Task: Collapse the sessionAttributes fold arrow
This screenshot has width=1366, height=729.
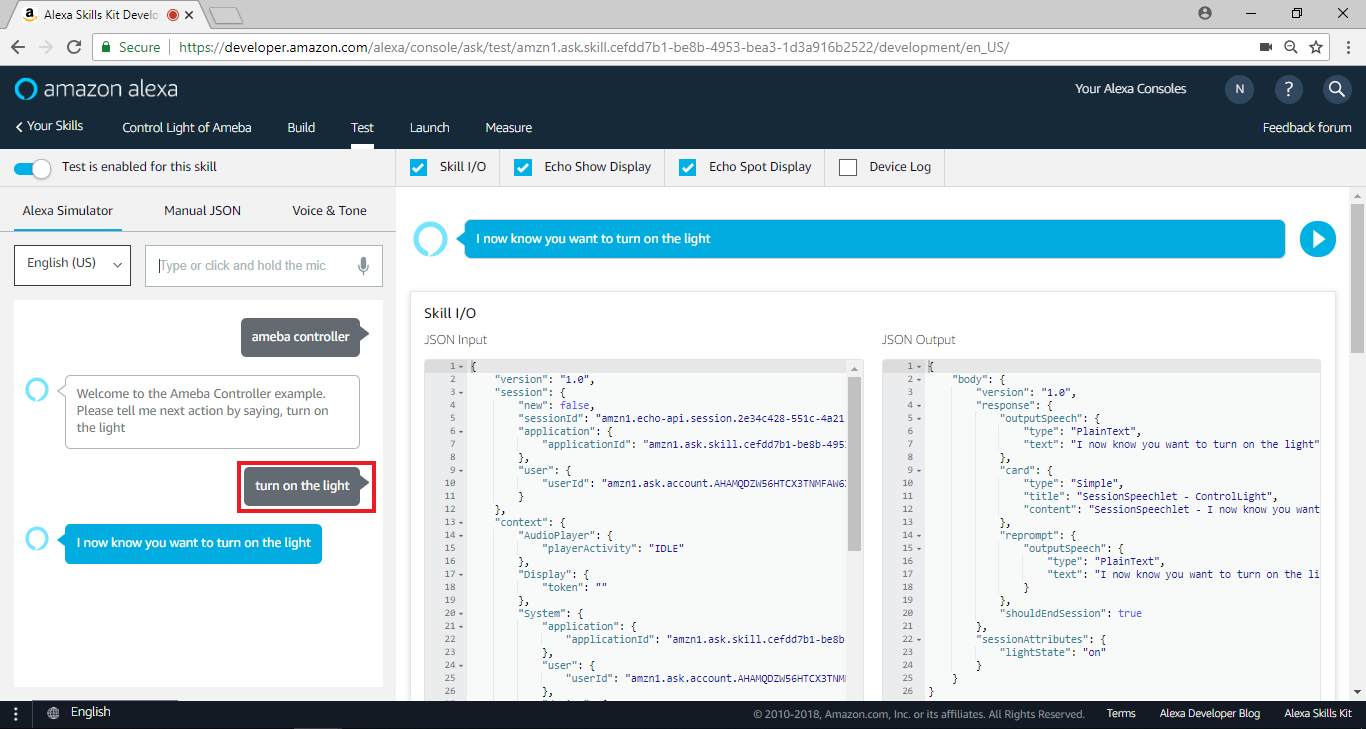Action: pos(918,640)
